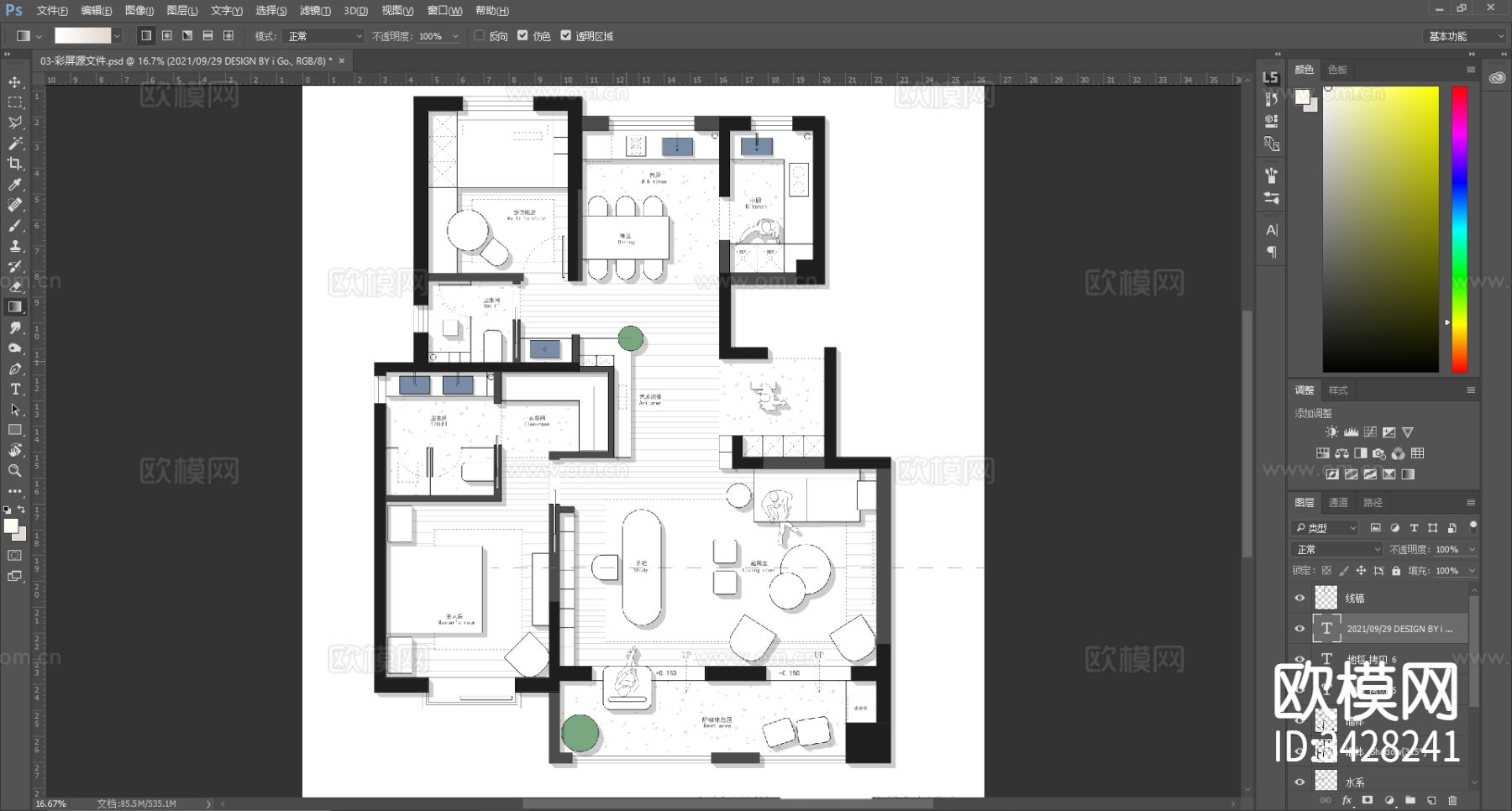Image resolution: width=1512 pixels, height=811 pixels.
Task: Select the Polygonal Lasso tool
Action: 15,123
